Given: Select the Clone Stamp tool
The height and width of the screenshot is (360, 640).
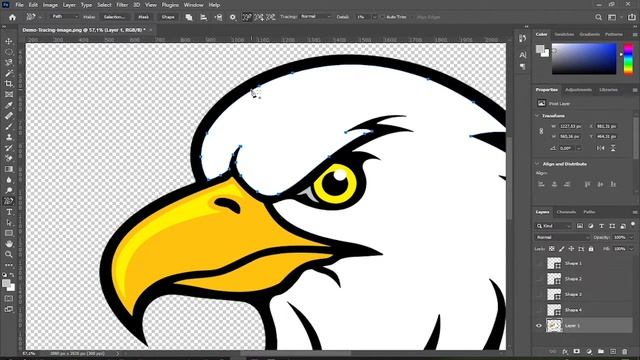Looking at the screenshot, I should click(9, 137).
